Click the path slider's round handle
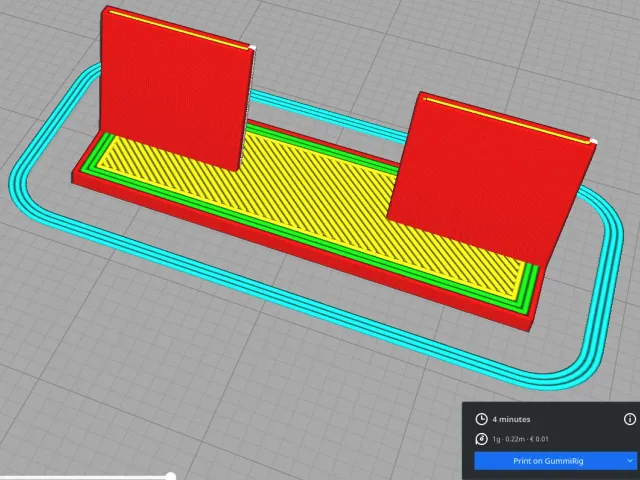The width and height of the screenshot is (640, 480). click(171, 476)
